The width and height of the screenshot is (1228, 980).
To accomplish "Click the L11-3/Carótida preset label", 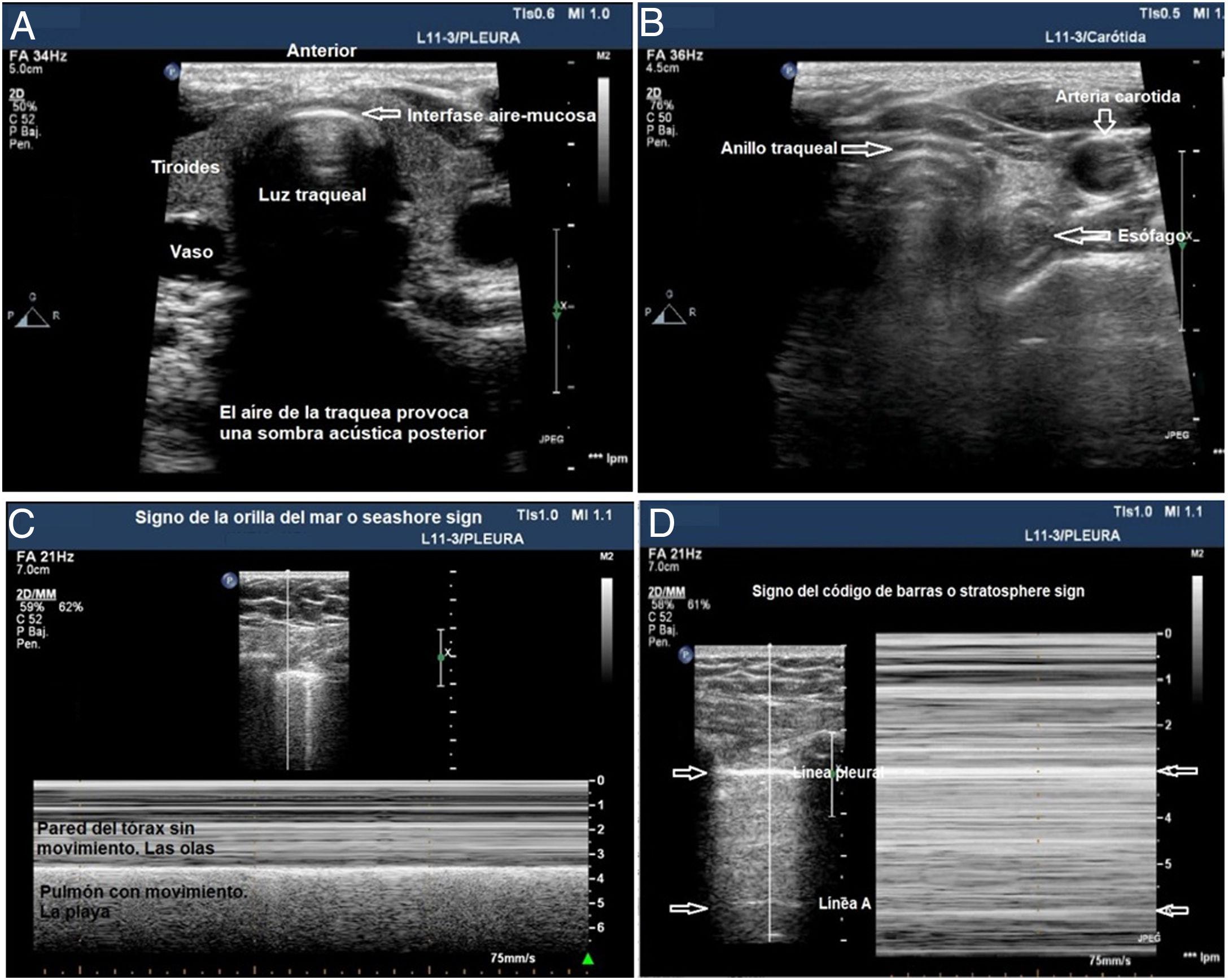I will coord(1095,37).
